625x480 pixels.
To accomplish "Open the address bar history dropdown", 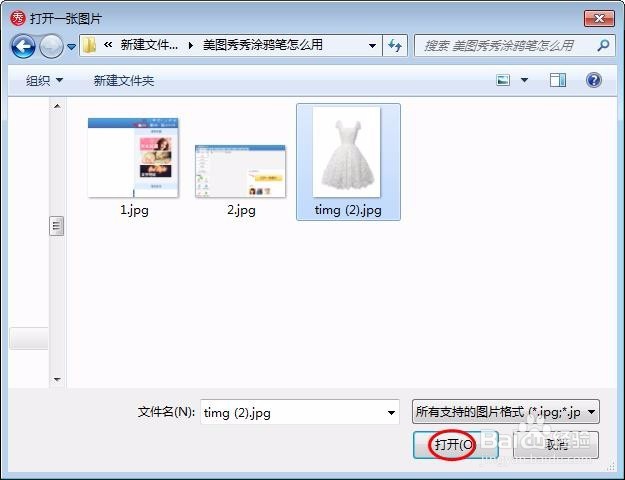I will (372, 46).
